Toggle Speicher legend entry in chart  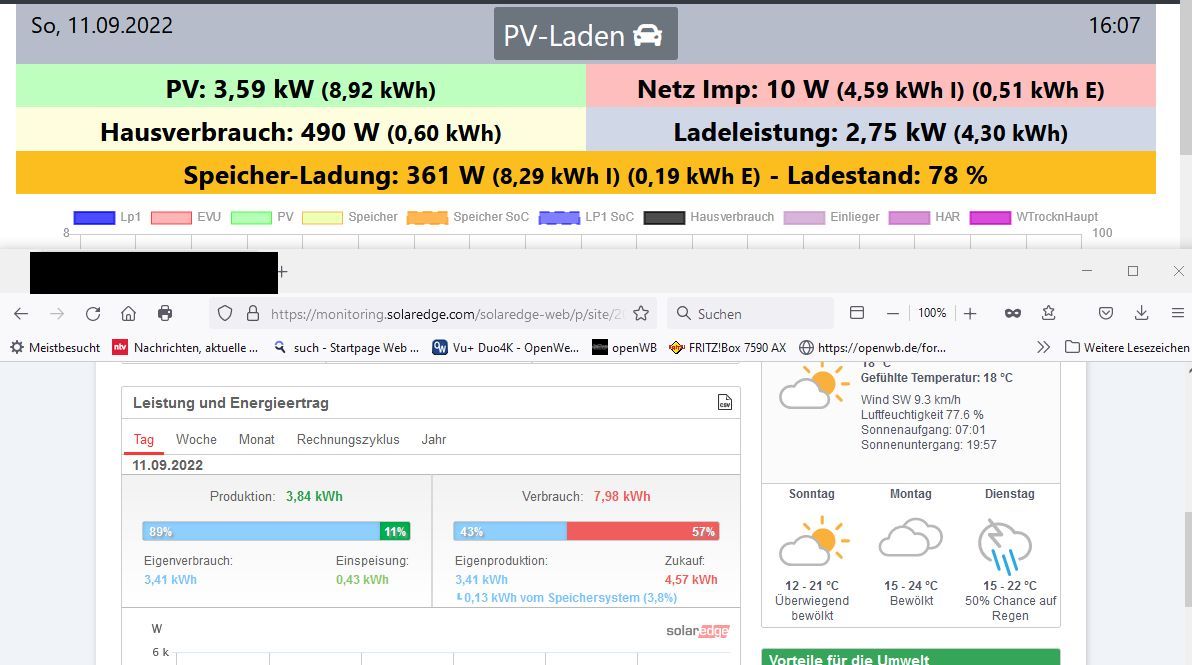[x=350, y=217]
